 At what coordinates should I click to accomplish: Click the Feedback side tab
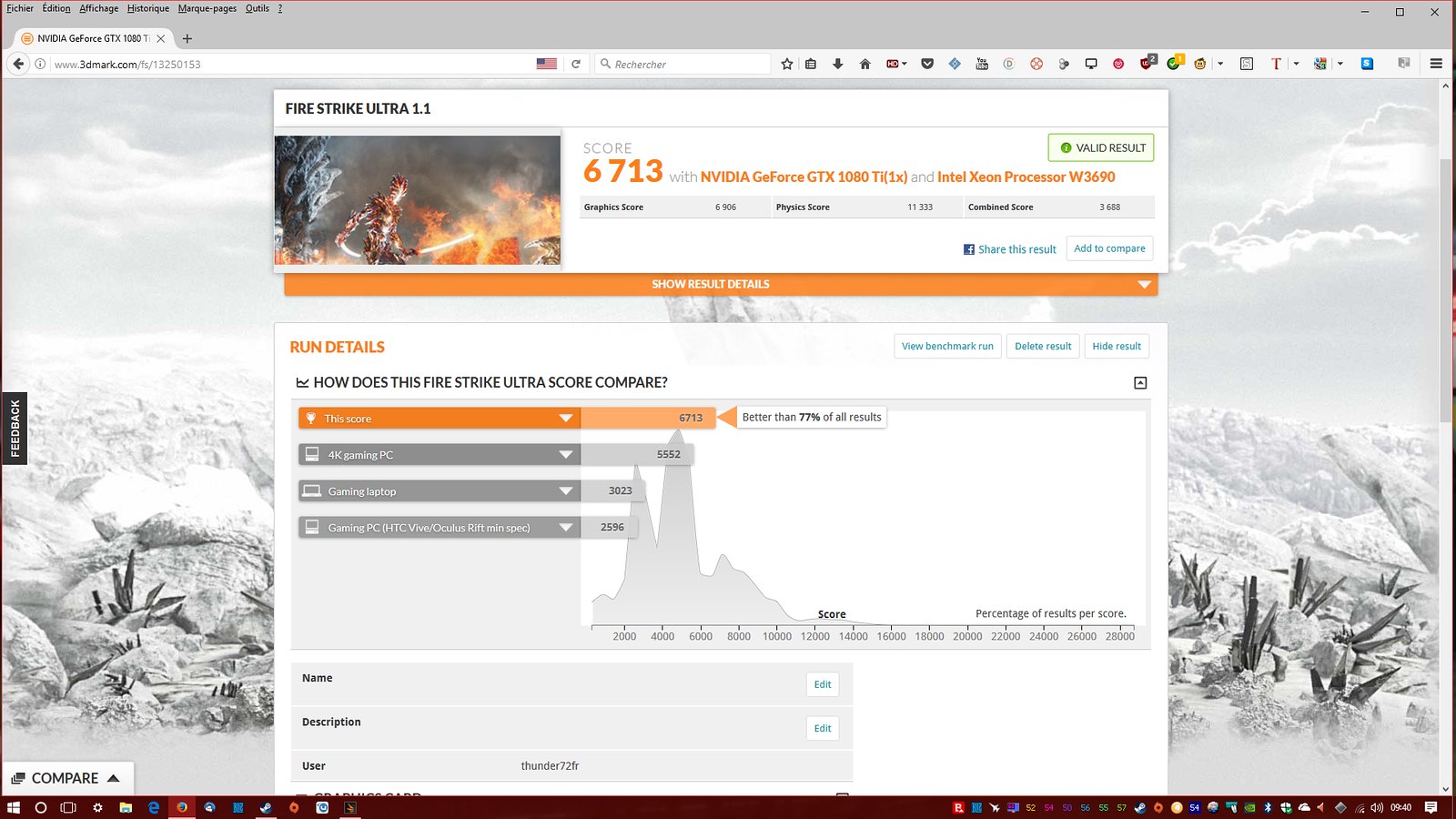tap(15, 429)
